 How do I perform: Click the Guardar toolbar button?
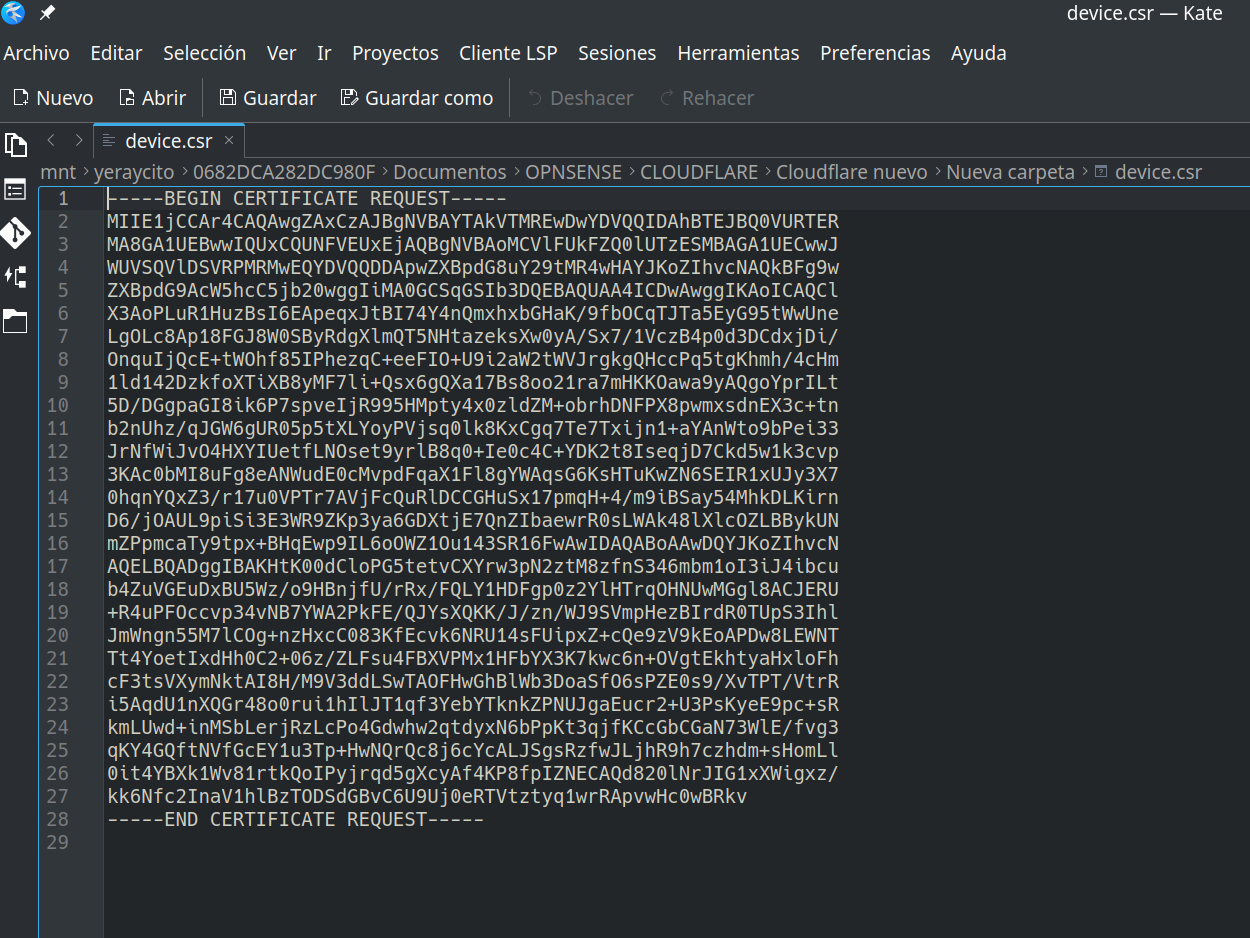tap(268, 98)
